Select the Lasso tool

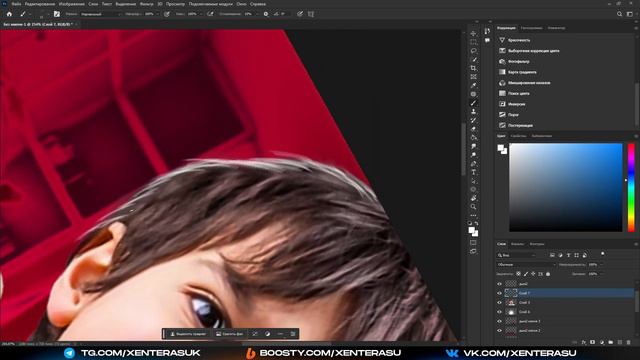[x=473, y=51]
